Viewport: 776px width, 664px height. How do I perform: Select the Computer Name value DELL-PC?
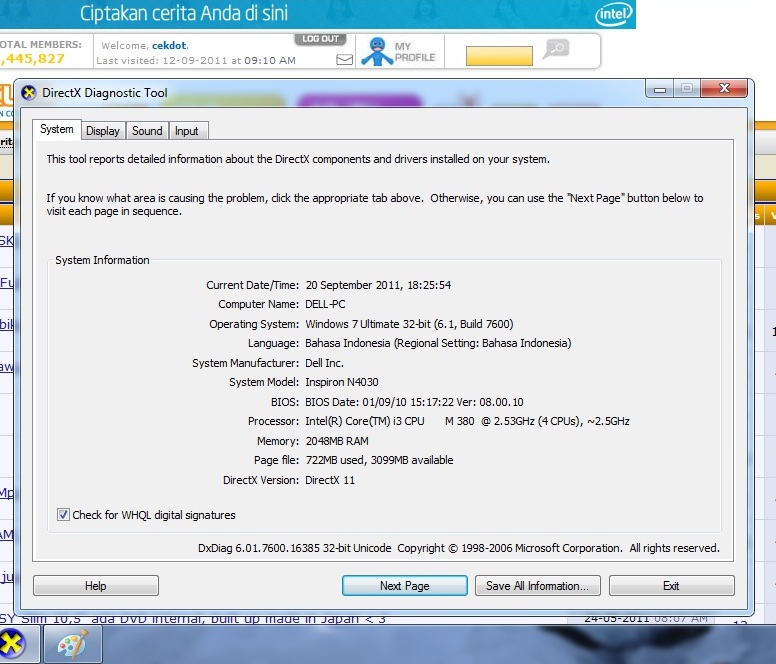325,304
